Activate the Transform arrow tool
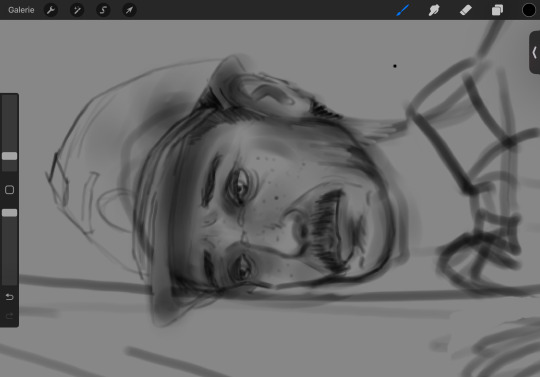The height and width of the screenshot is (377, 540). pos(129,10)
